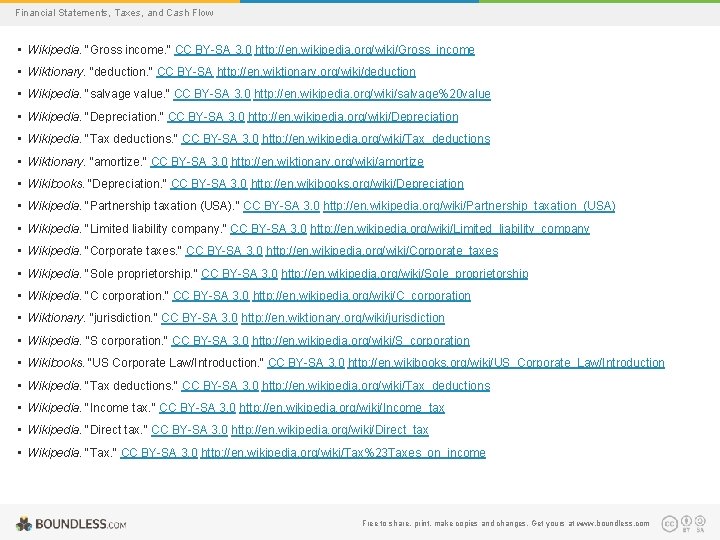720x540 pixels.
Task: Open the wiktionary deduction URL
Action: 316,72
